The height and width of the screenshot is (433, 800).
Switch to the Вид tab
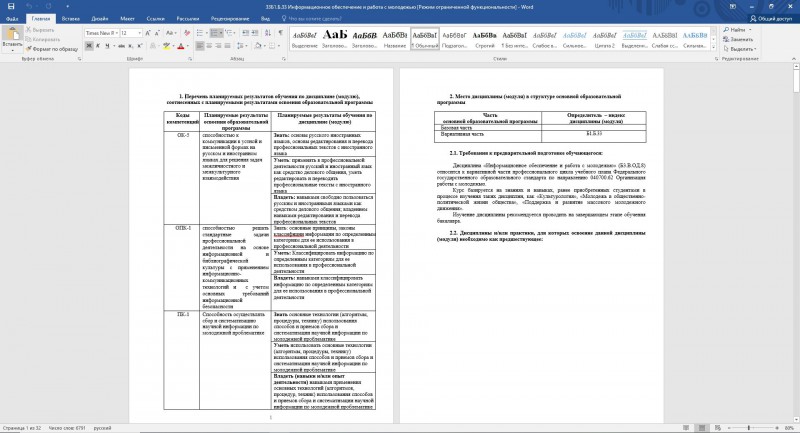(265, 19)
